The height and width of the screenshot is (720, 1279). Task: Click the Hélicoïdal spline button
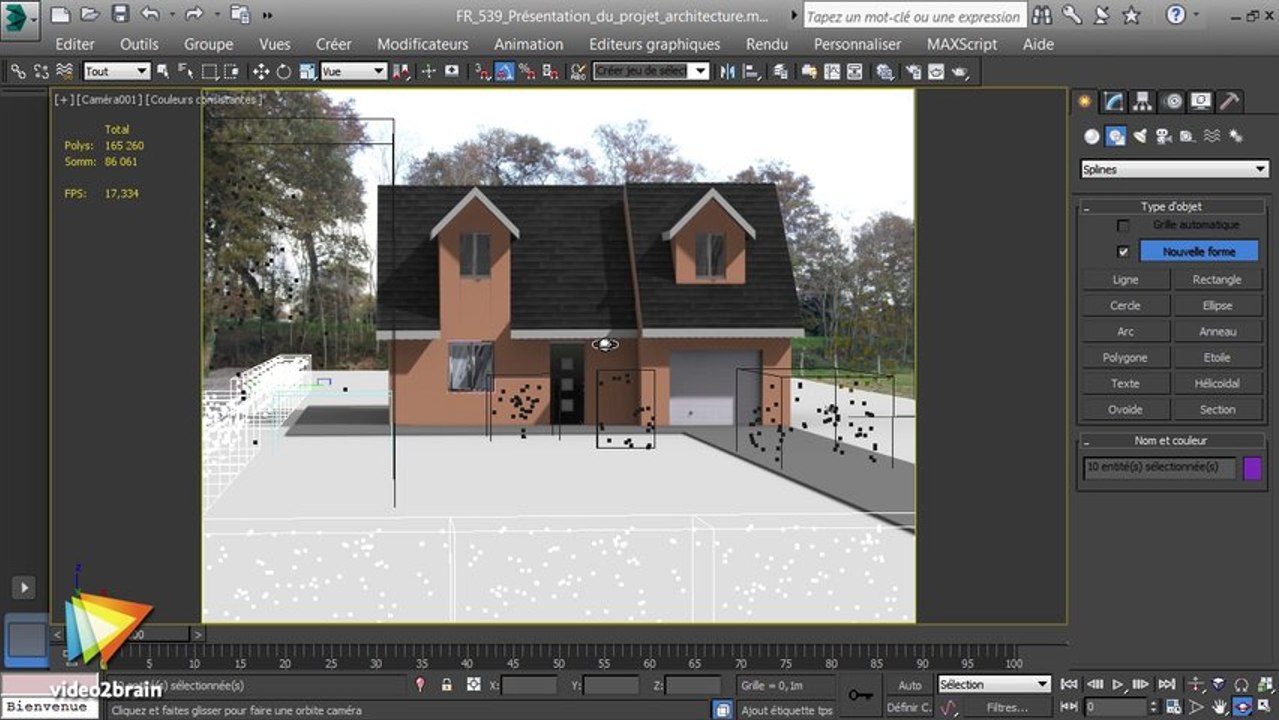click(x=1217, y=384)
